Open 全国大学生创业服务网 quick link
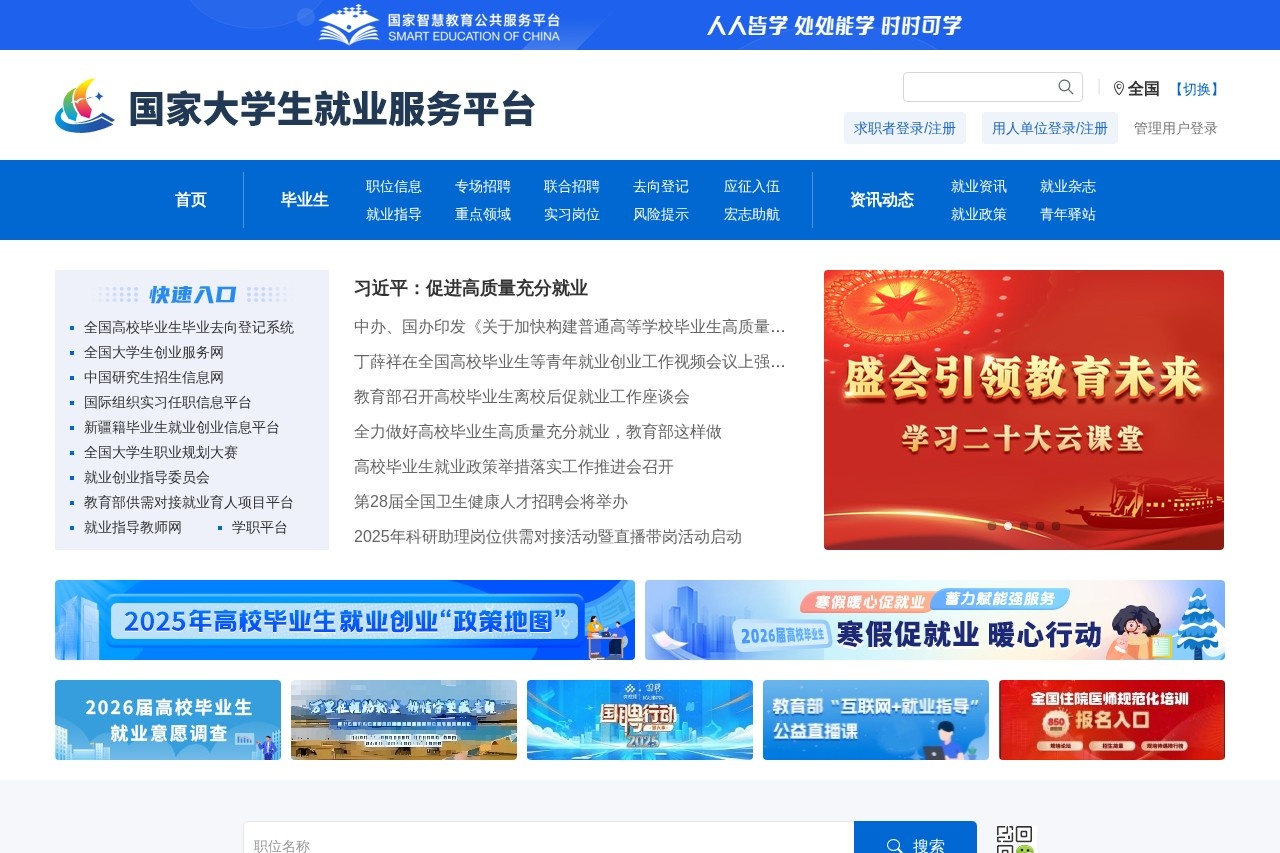The image size is (1280, 853). [x=154, y=352]
